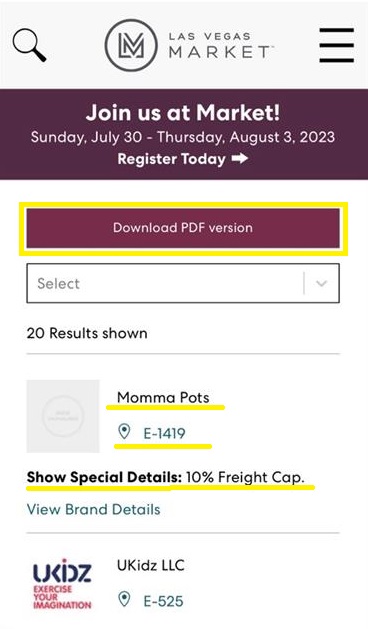Click the UKidz LLC exhibitor name
This screenshot has height=629, width=368.
point(151,565)
